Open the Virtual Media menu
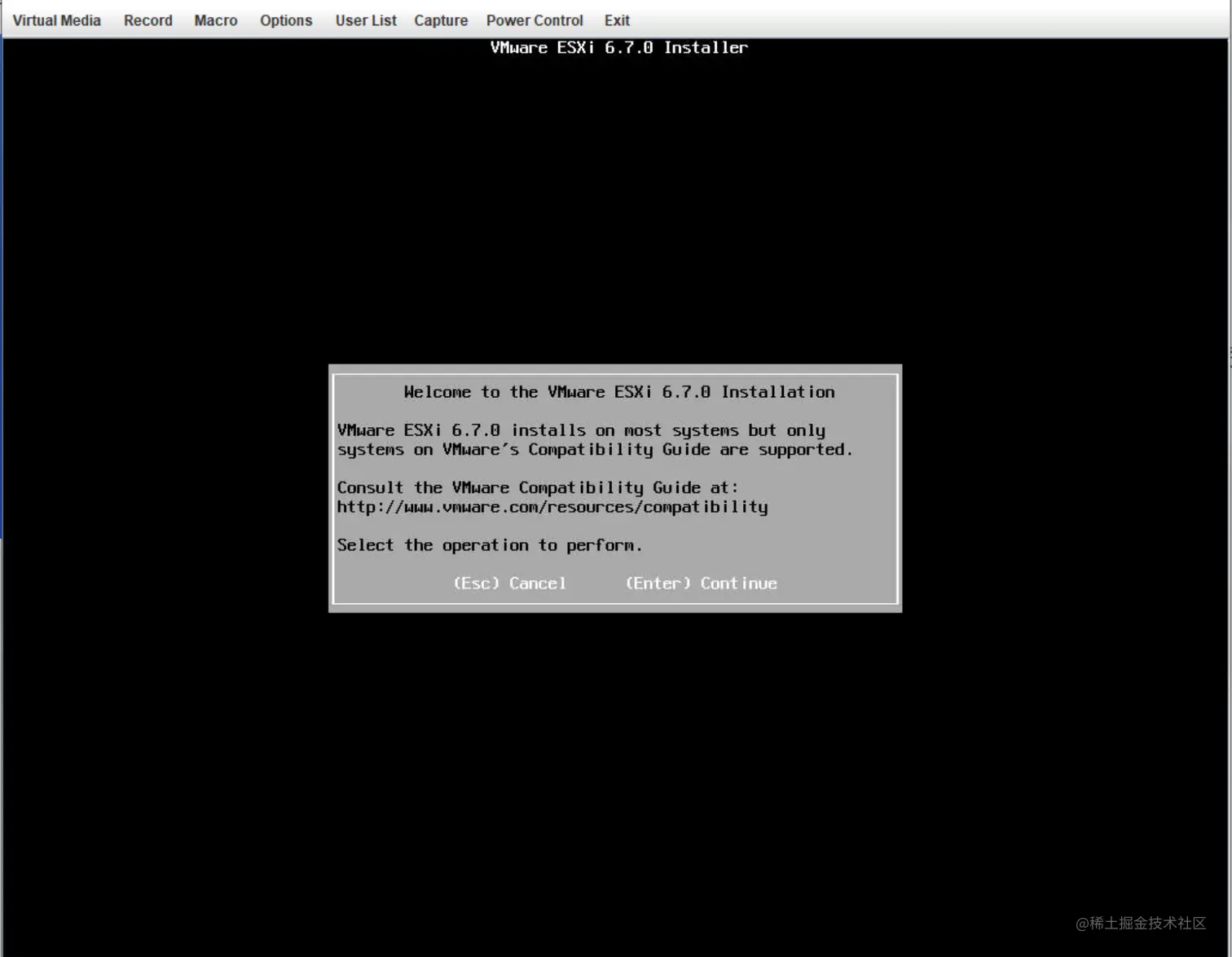Image resolution: width=1232 pixels, height=957 pixels. coord(56,20)
